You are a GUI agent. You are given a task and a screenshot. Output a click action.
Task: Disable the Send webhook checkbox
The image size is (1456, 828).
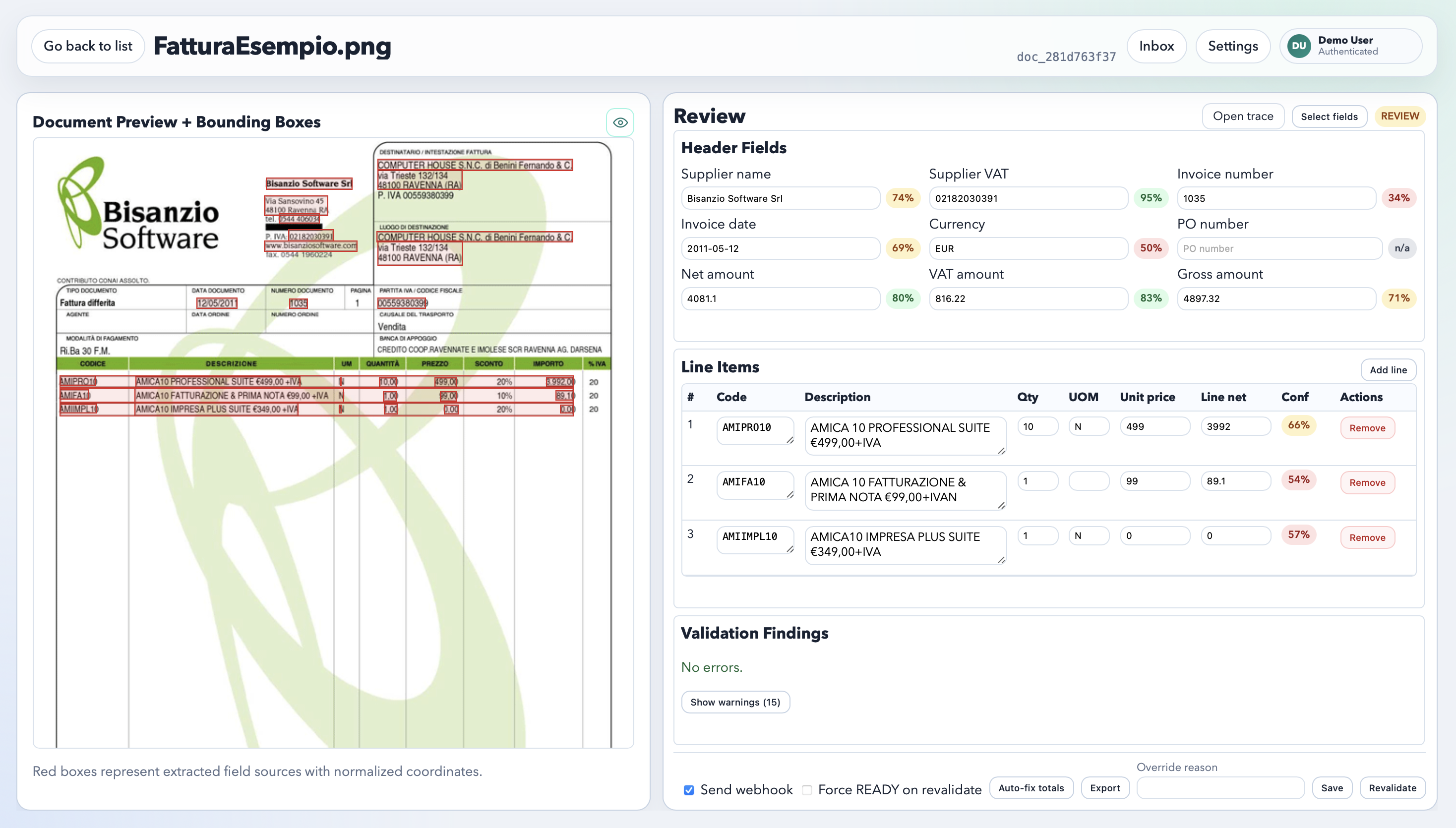[689, 790]
